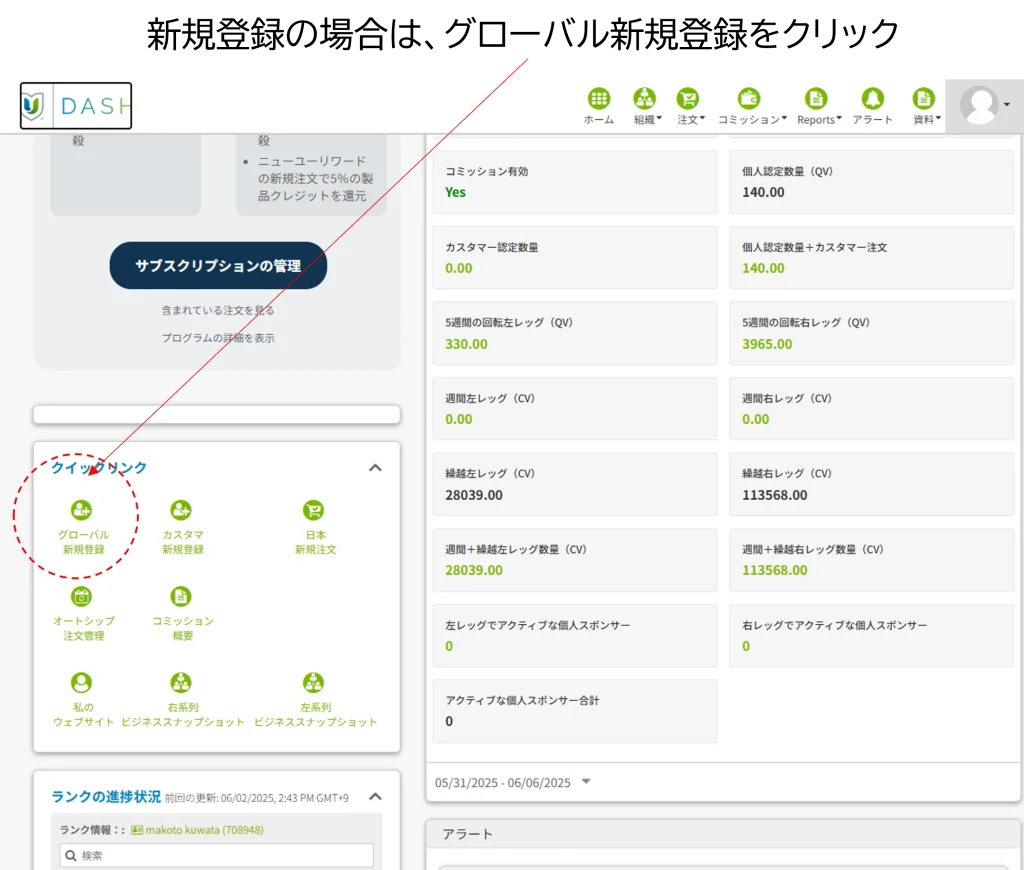Image resolution: width=1024 pixels, height=870 pixels.
Task: Click the コミッション有効 Yes card
Action: 575,182
